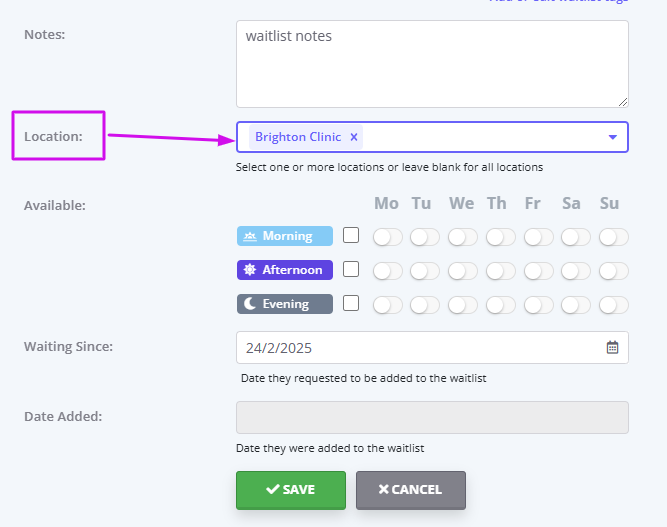Check the Afternoon all-days checkbox

tap(351, 269)
